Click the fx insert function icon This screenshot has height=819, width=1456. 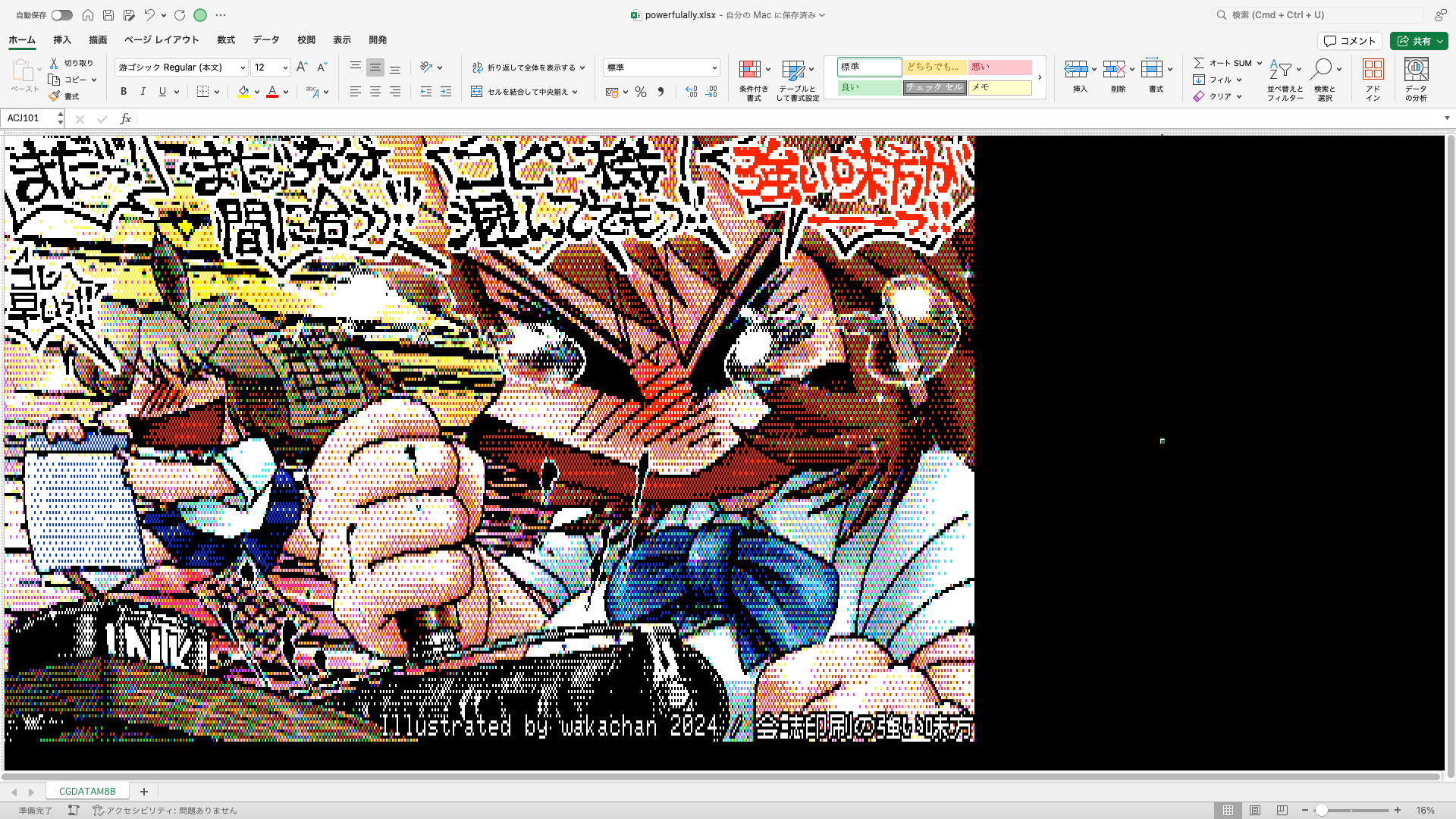126,118
